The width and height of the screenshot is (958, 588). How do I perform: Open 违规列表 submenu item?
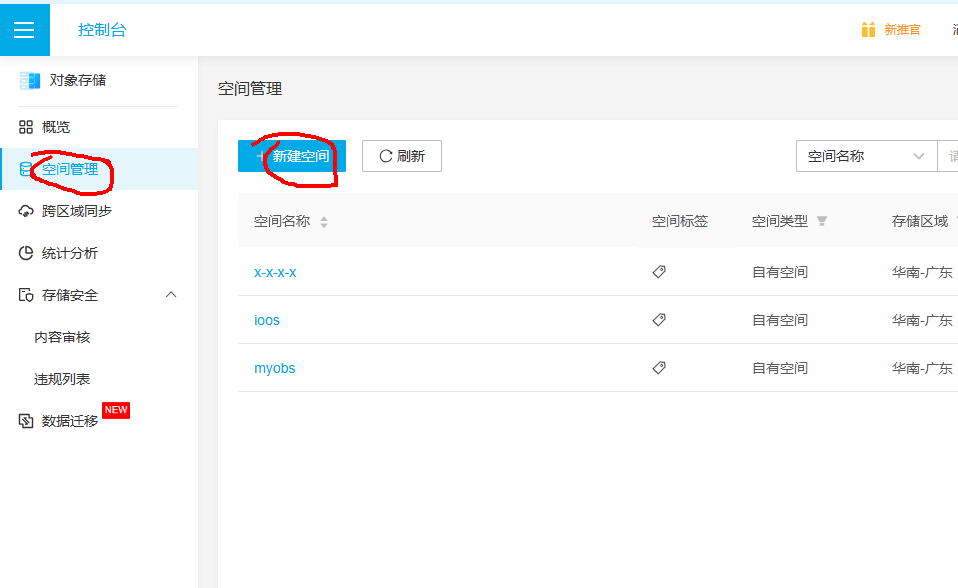pos(62,379)
